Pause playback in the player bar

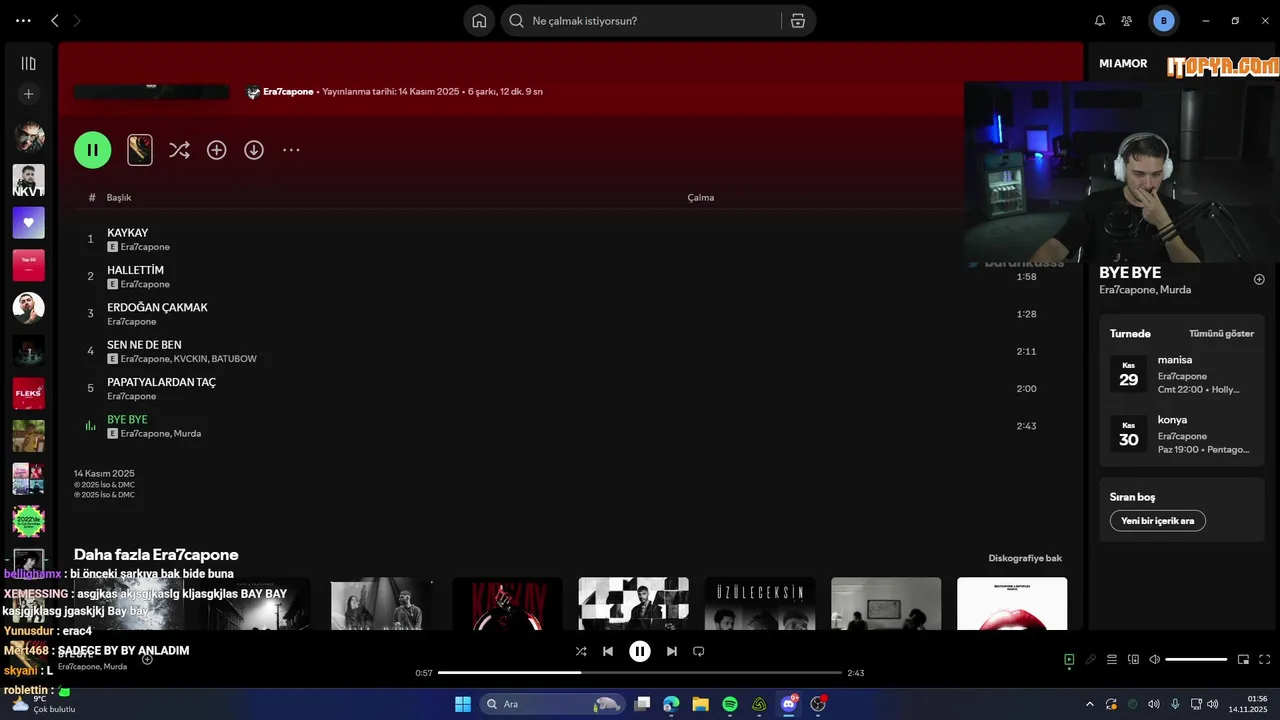(x=640, y=651)
